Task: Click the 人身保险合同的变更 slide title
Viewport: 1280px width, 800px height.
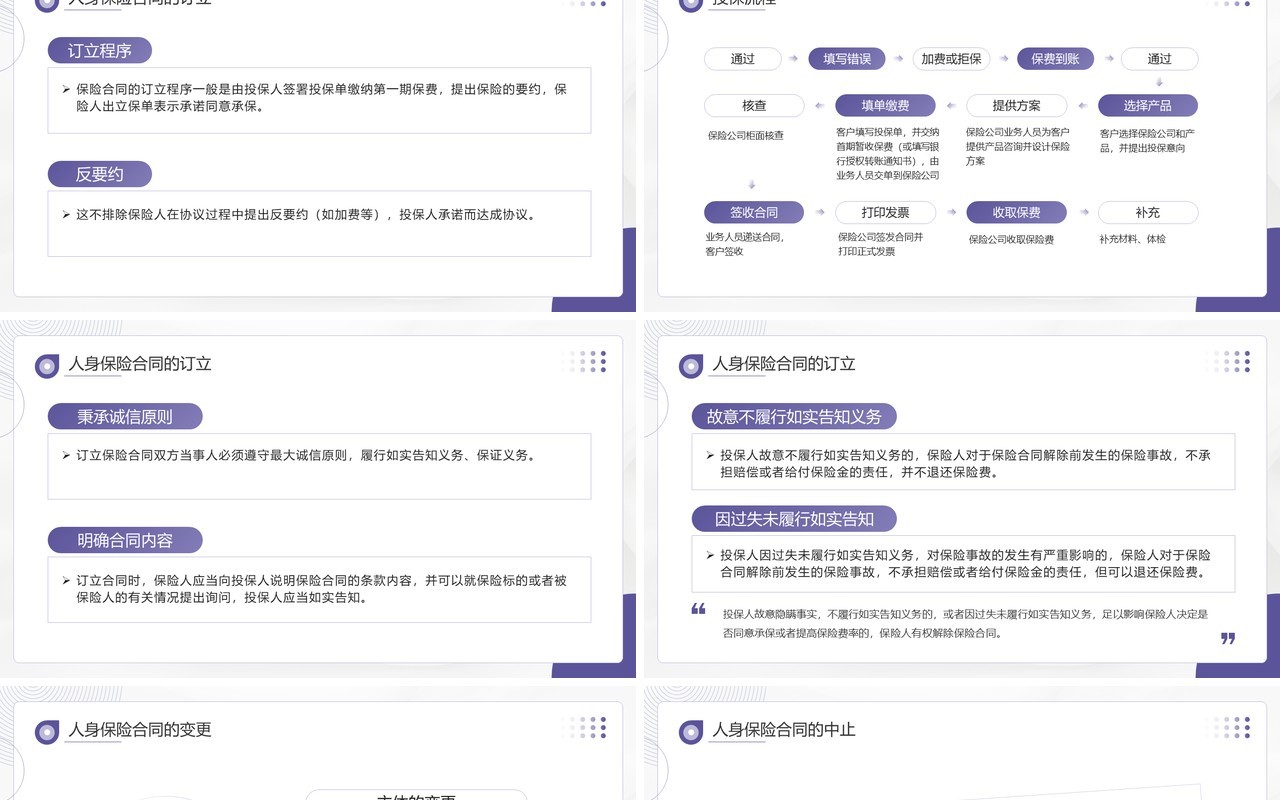Action: point(140,730)
